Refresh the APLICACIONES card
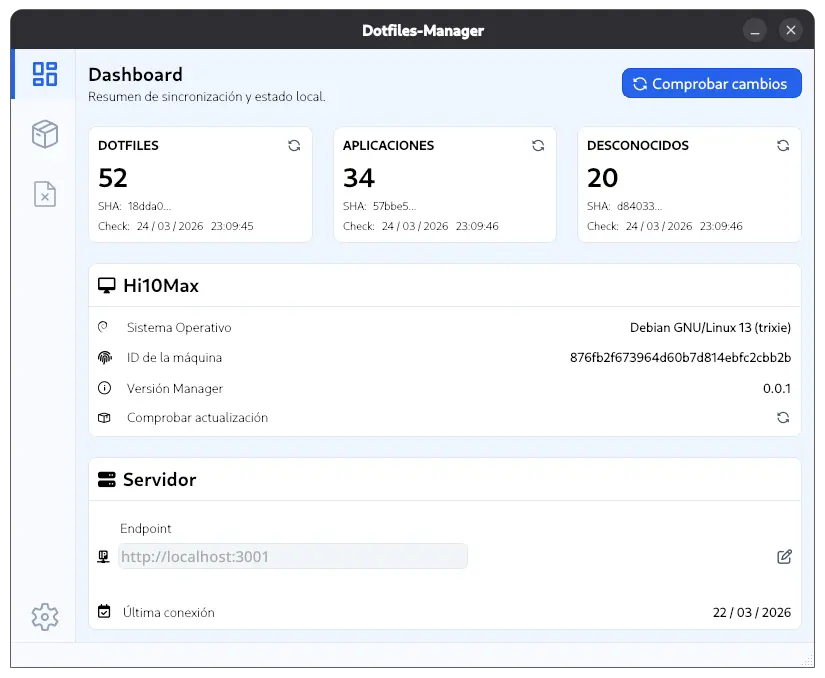The height and width of the screenshot is (678, 825). 538,145
